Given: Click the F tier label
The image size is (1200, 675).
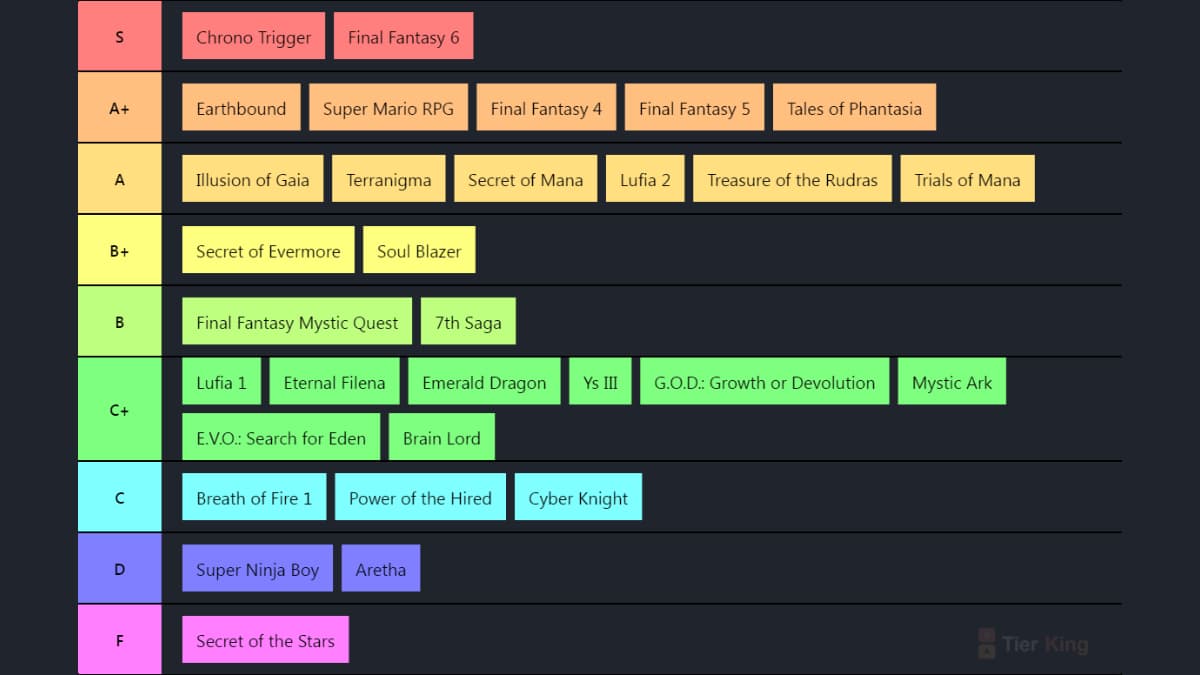Looking at the screenshot, I should click(x=120, y=640).
